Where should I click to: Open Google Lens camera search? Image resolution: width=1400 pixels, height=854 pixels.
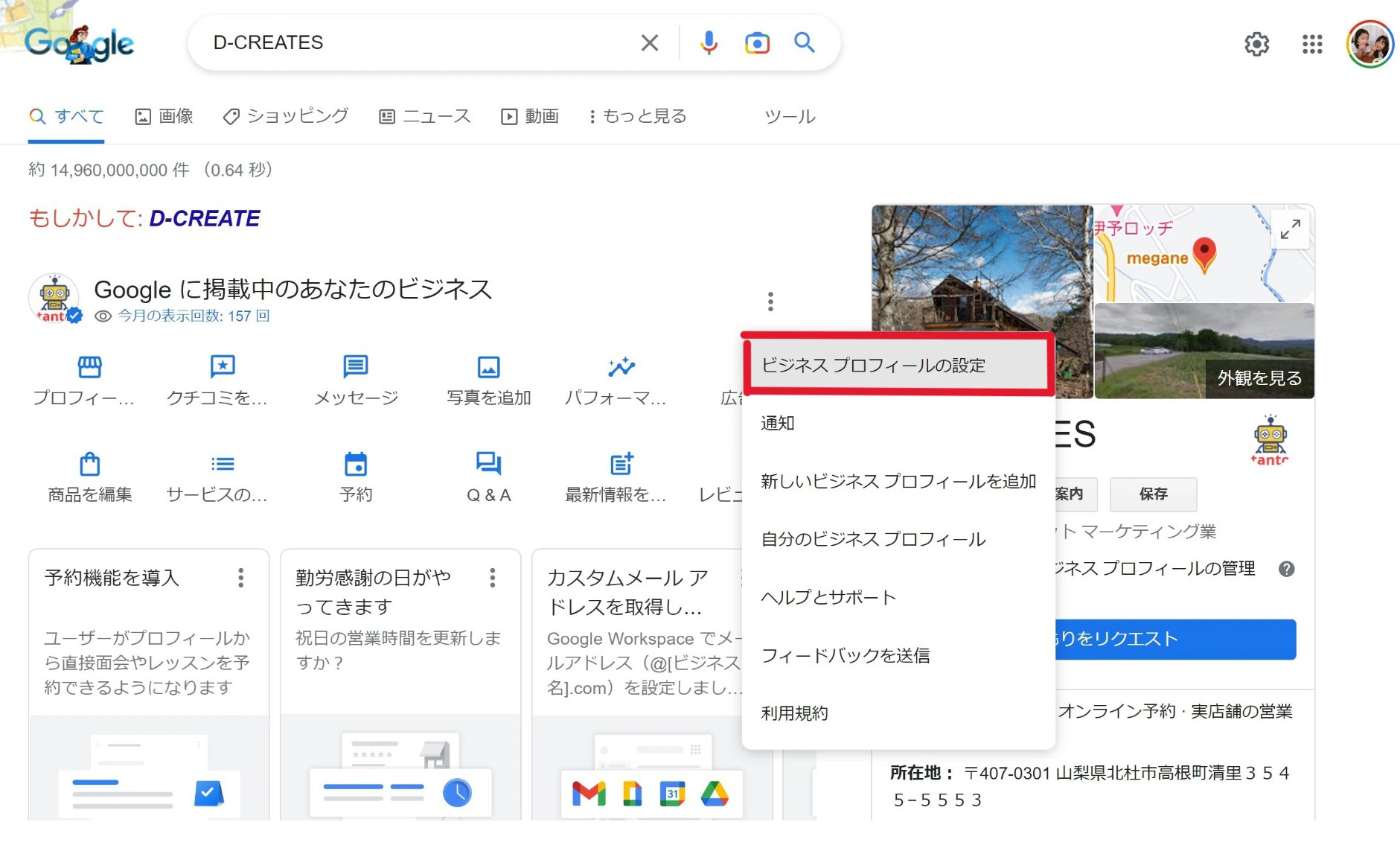[x=757, y=43]
